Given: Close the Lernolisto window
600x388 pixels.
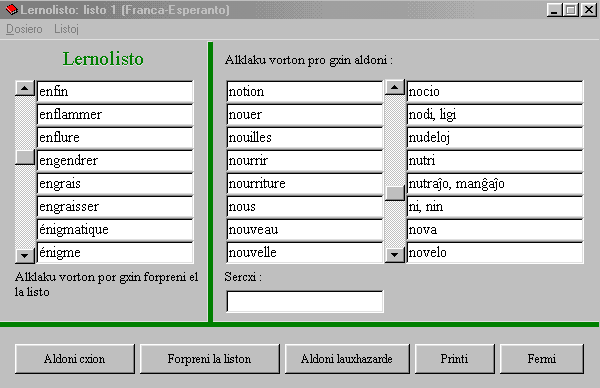Looking at the screenshot, I should (589, 10).
